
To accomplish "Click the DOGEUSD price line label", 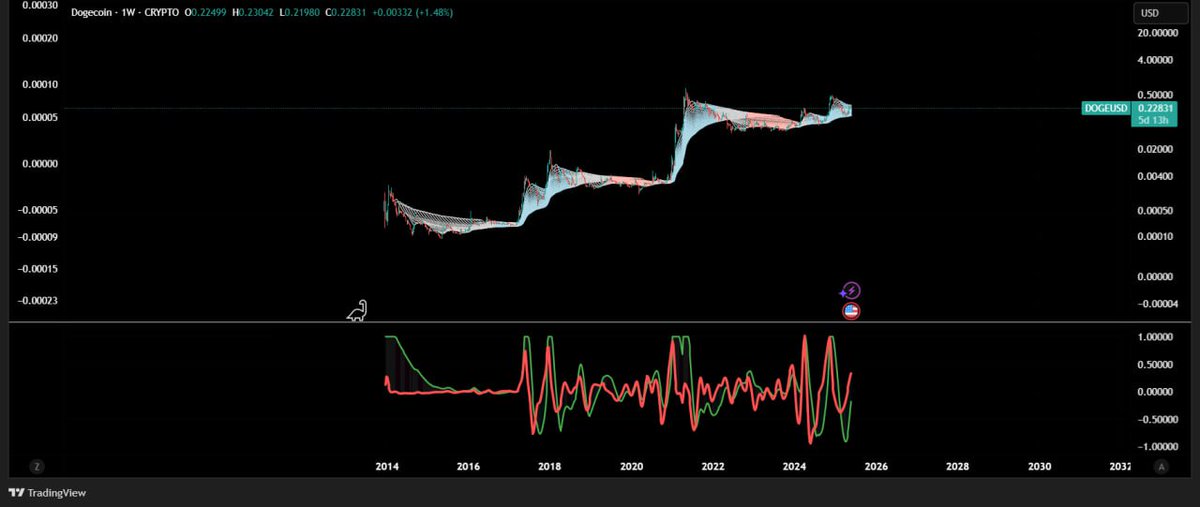I will click(x=1105, y=107).
